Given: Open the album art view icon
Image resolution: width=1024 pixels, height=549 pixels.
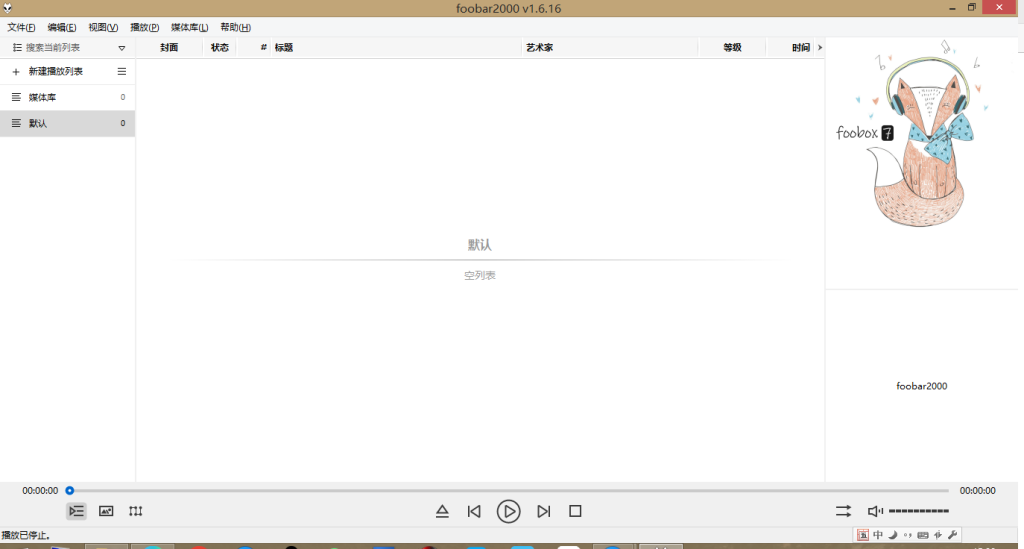Looking at the screenshot, I should (x=106, y=511).
